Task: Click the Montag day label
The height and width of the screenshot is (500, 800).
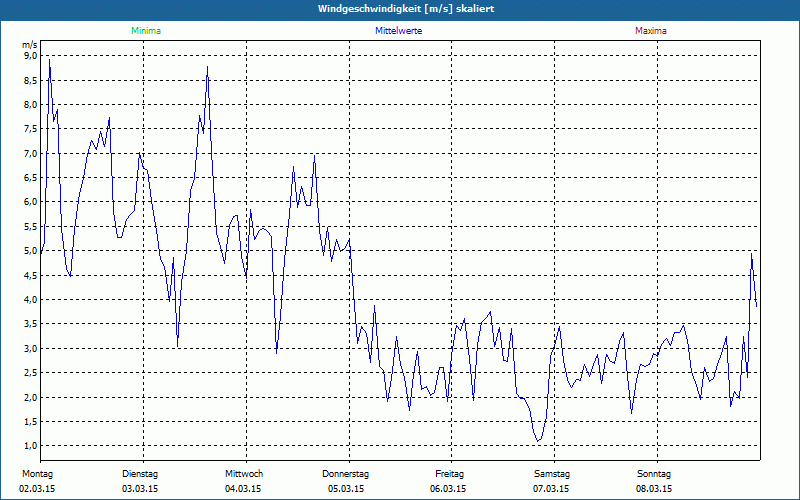Action: tap(37, 474)
